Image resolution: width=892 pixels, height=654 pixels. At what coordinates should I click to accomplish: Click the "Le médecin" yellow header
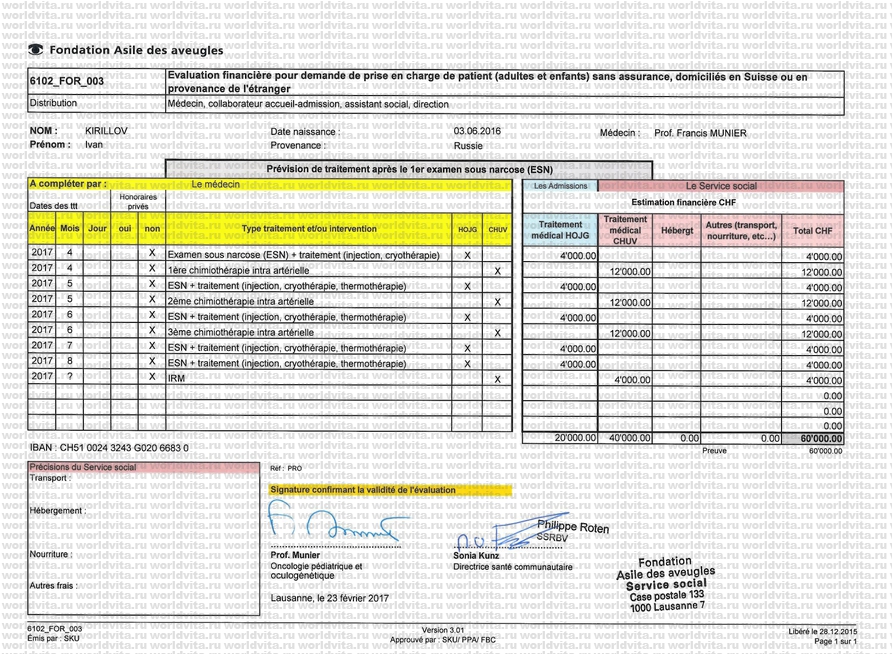pos(215,184)
